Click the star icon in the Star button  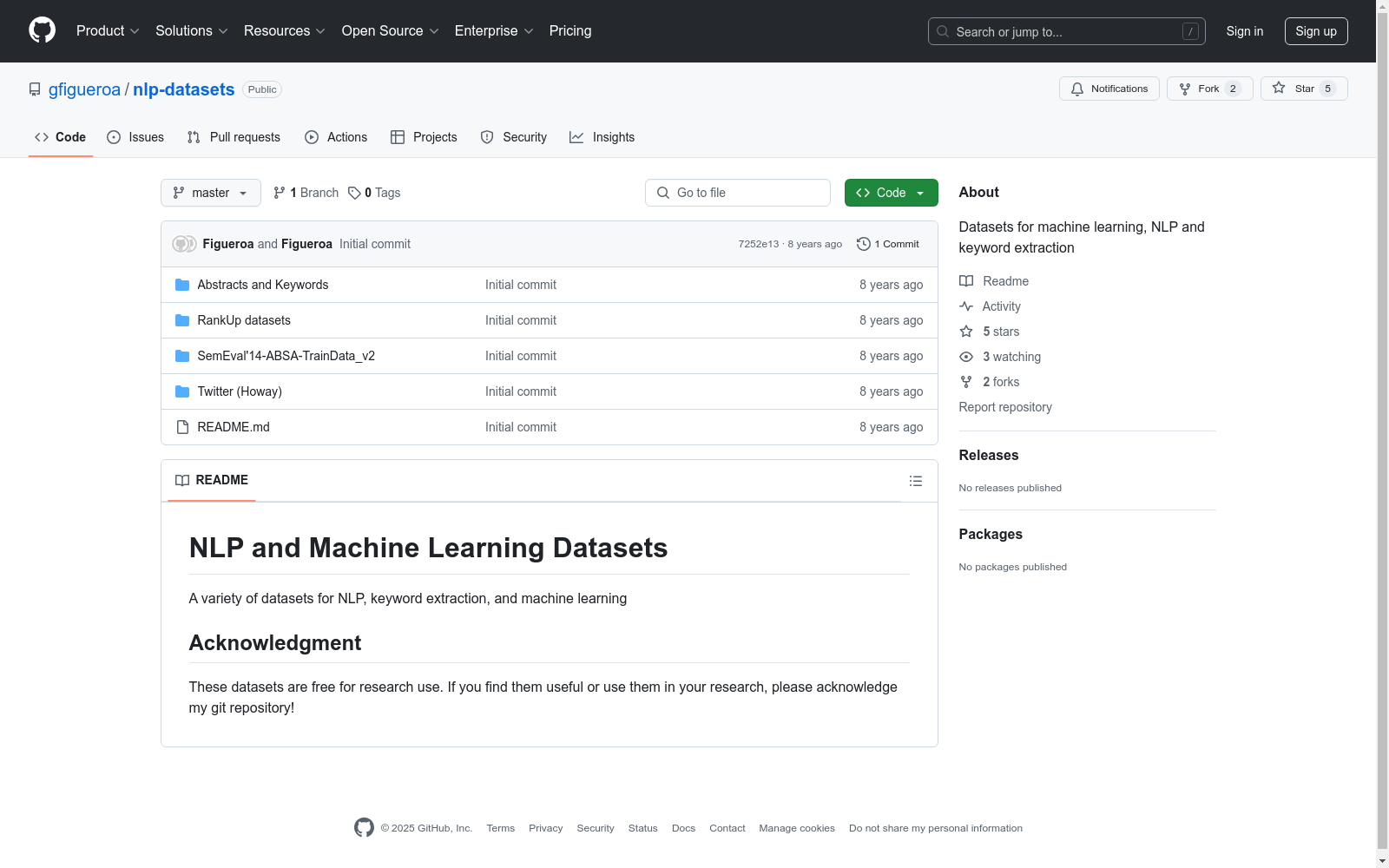pos(1279,88)
